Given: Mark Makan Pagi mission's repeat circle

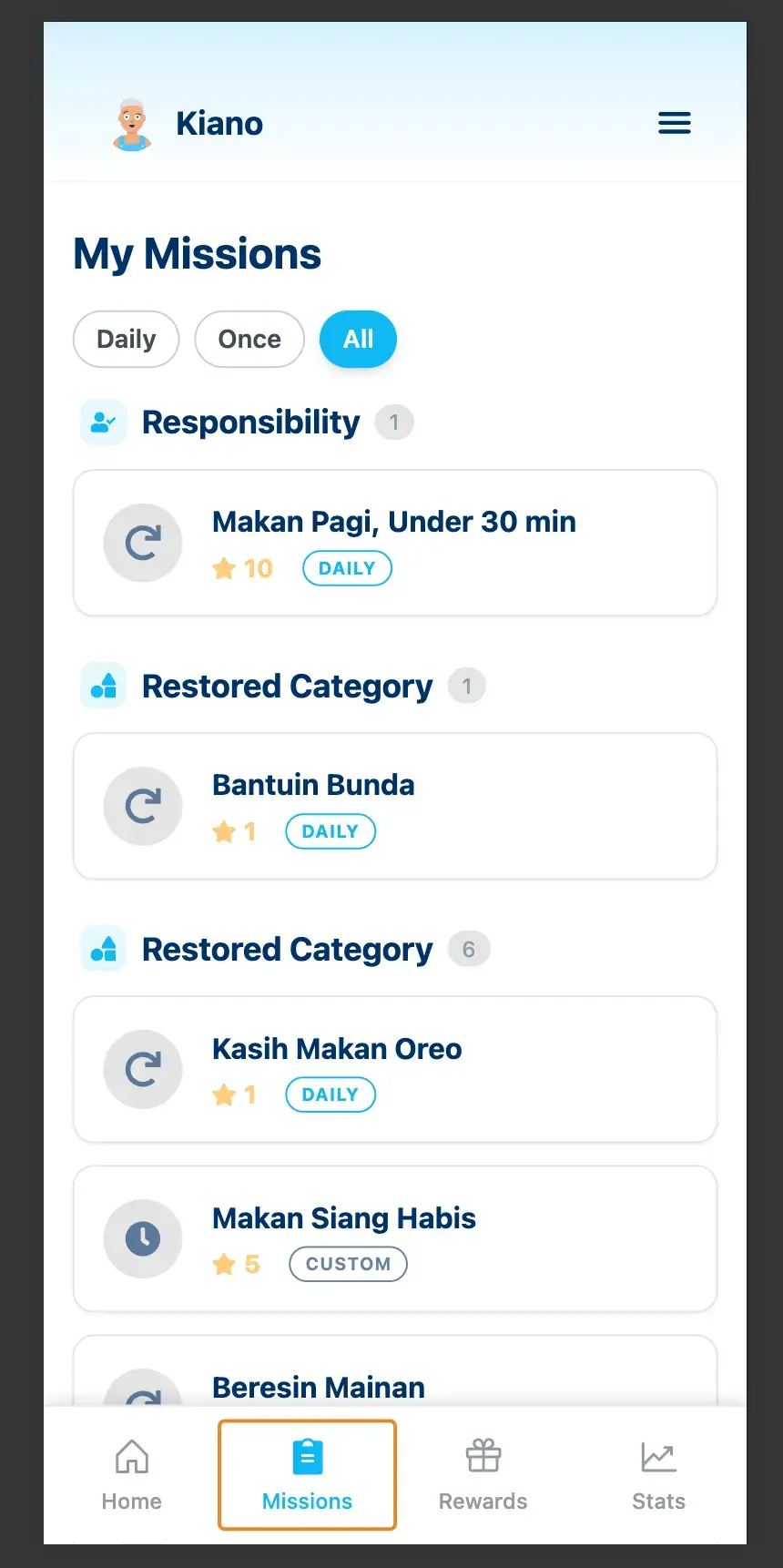Looking at the screenshot, I should pyautogui.click(x=143, y=543).
